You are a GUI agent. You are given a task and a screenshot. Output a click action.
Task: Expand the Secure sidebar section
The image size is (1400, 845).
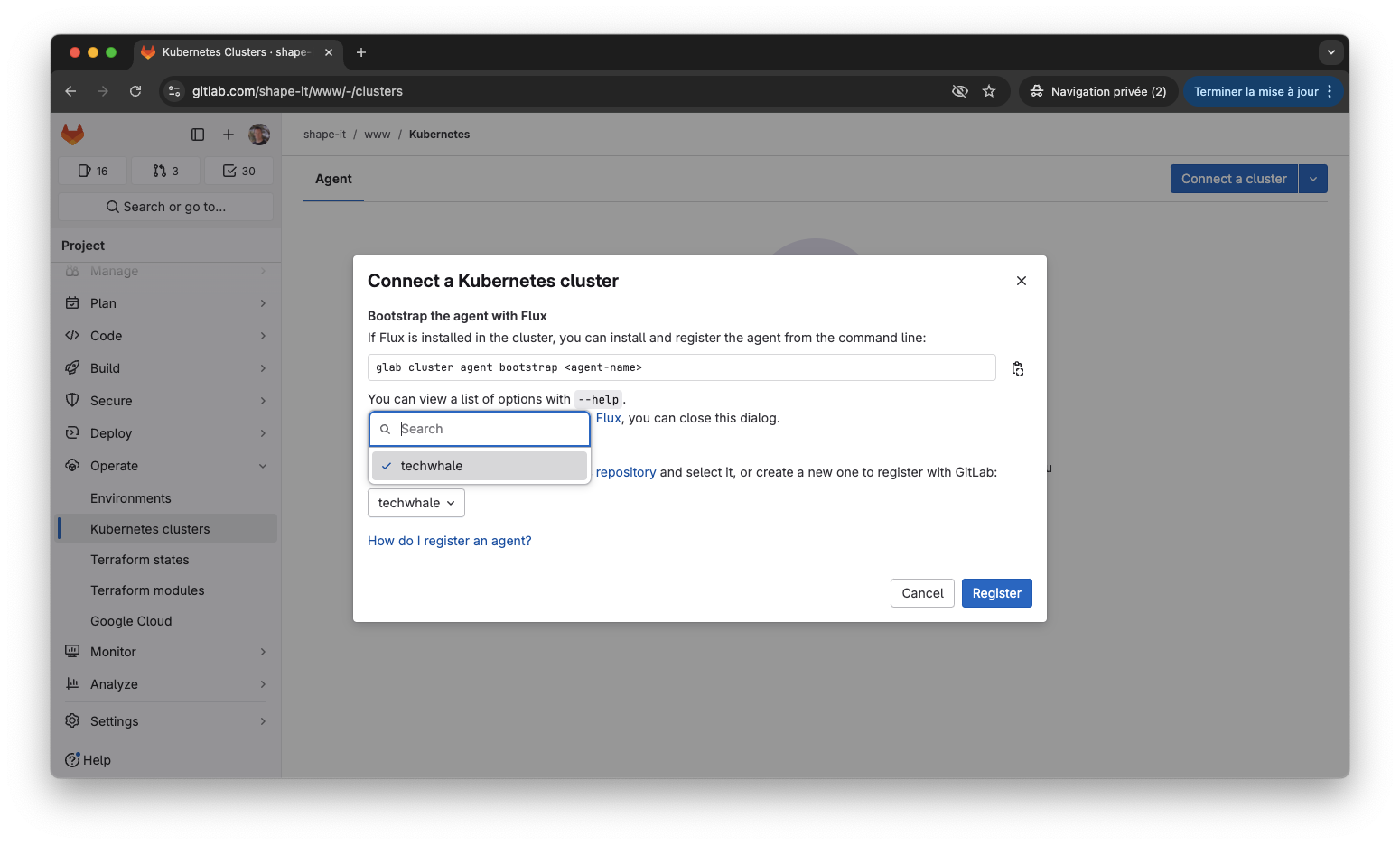[166, 401]
